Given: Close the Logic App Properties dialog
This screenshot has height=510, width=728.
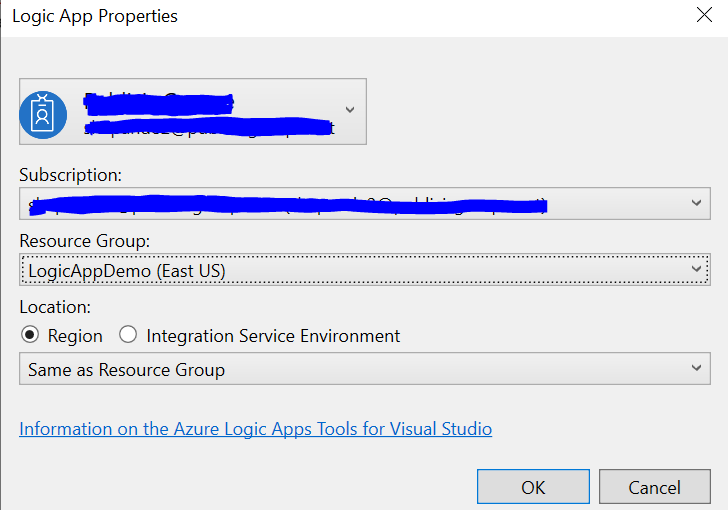Looking at the screenshot, I should pos(704,15).
